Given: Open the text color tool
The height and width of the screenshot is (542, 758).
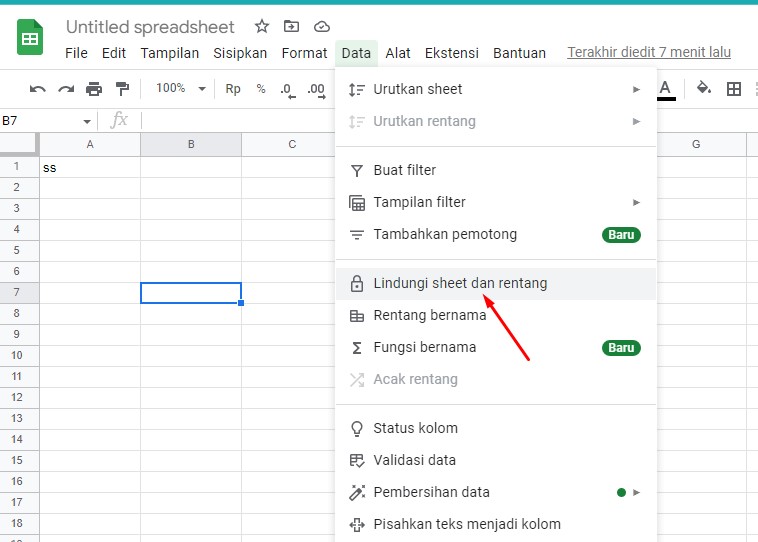Looking at the screenshot, I should point(666,90).
